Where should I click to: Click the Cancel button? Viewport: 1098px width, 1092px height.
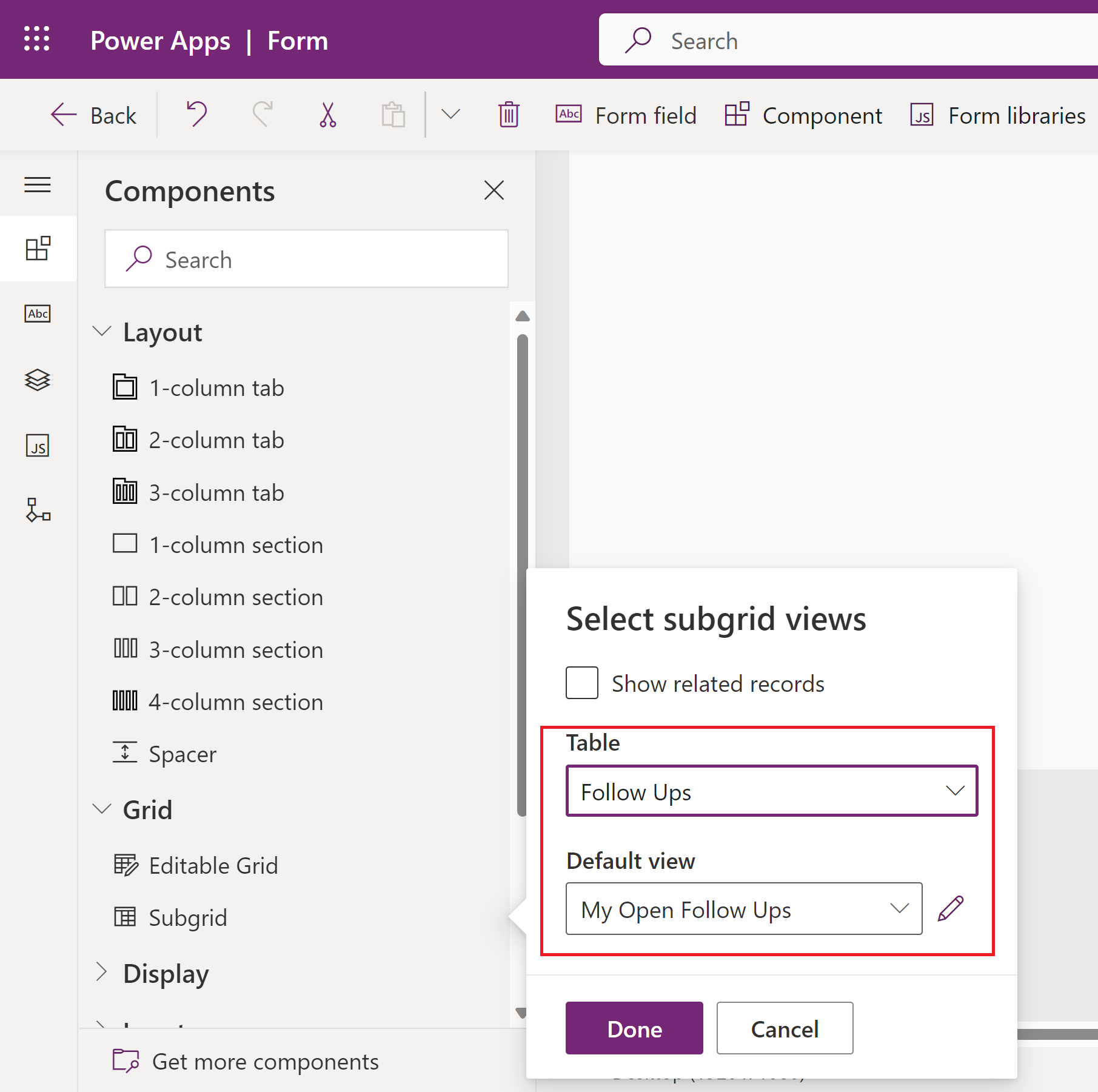pyautogui.click(x=785, y=1028)
